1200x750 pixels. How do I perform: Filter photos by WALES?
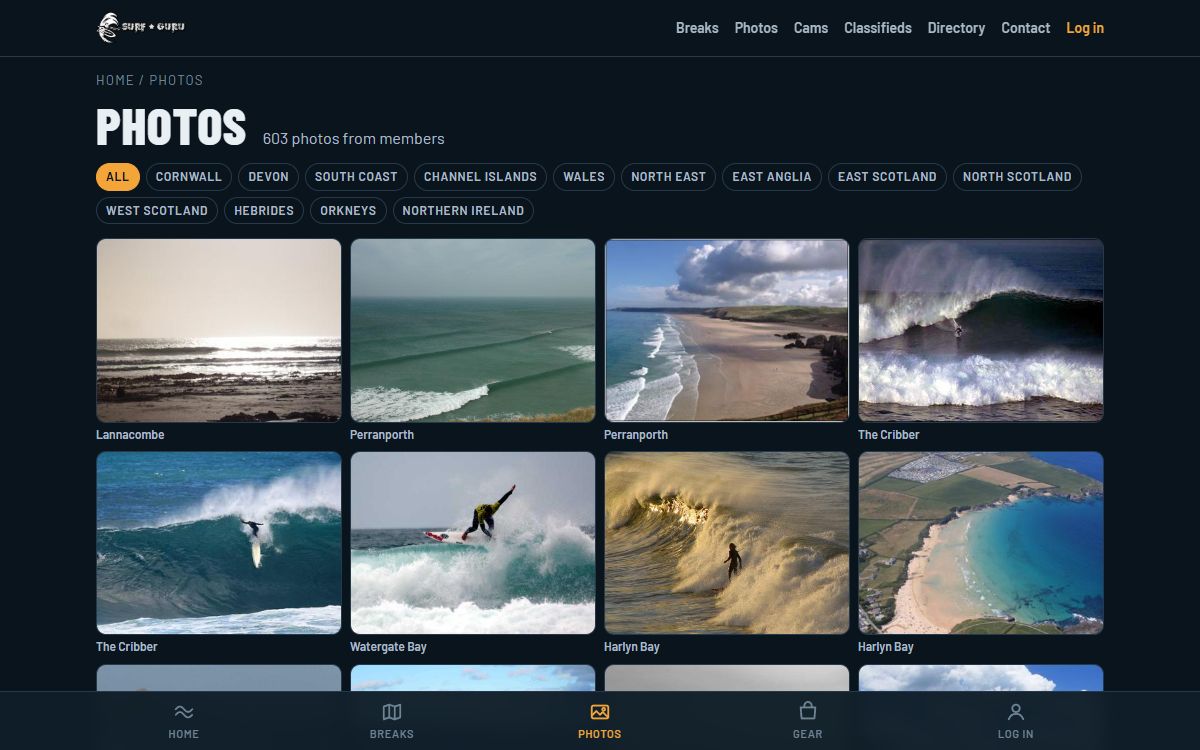[x=584, y=177]
